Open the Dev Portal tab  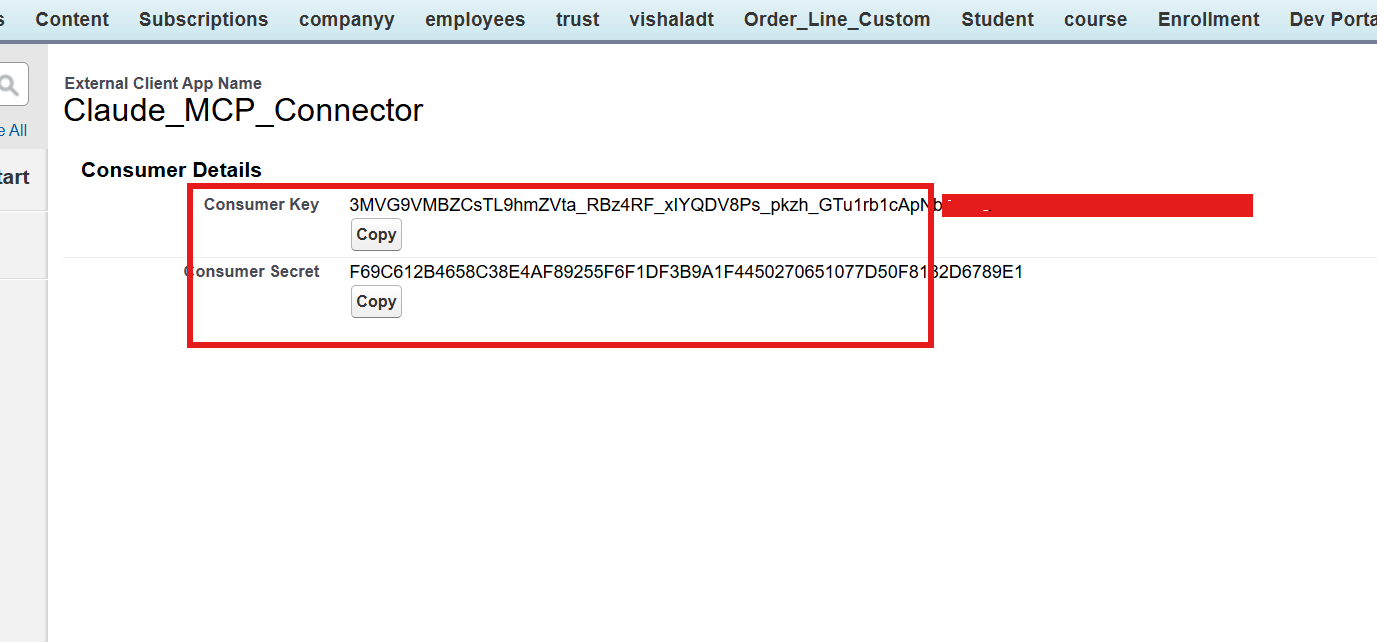(x=1333, y=20)
